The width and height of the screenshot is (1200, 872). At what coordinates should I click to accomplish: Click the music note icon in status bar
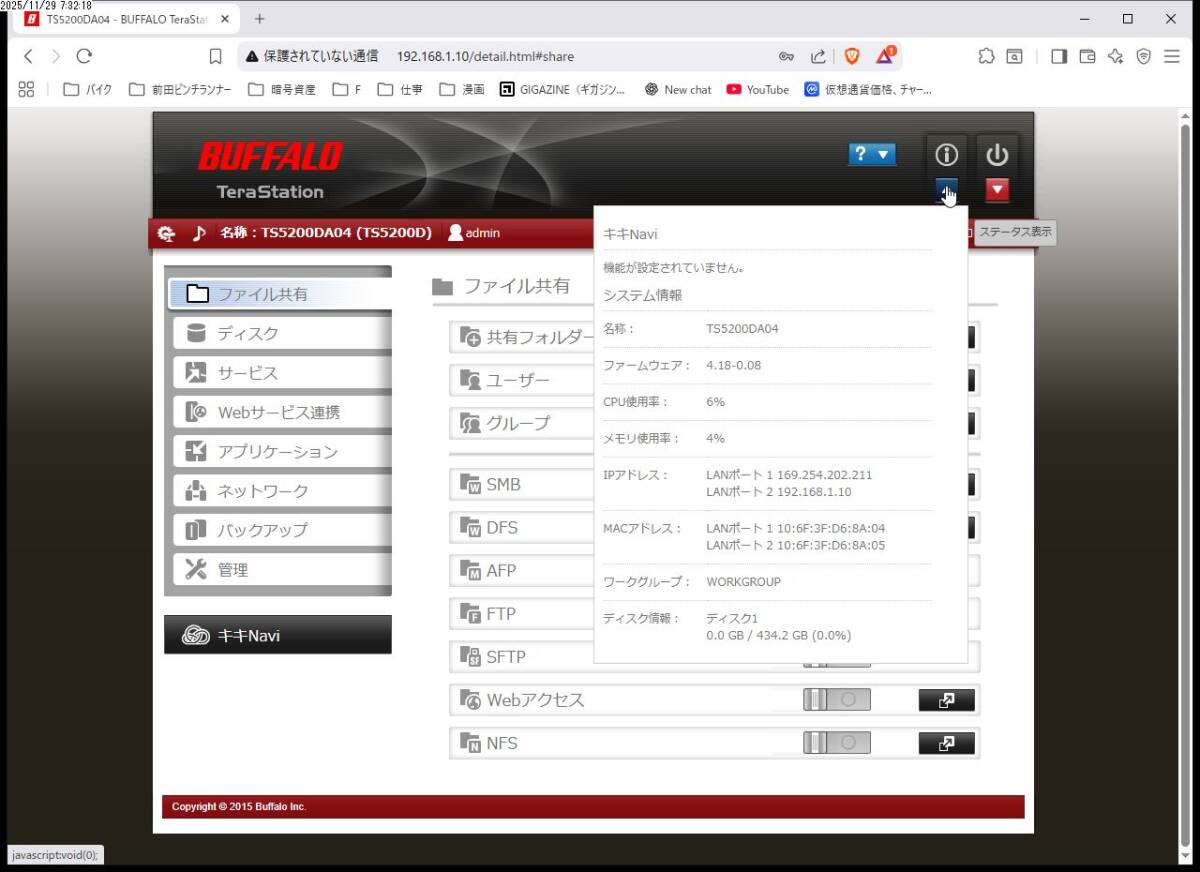(199, 233)
